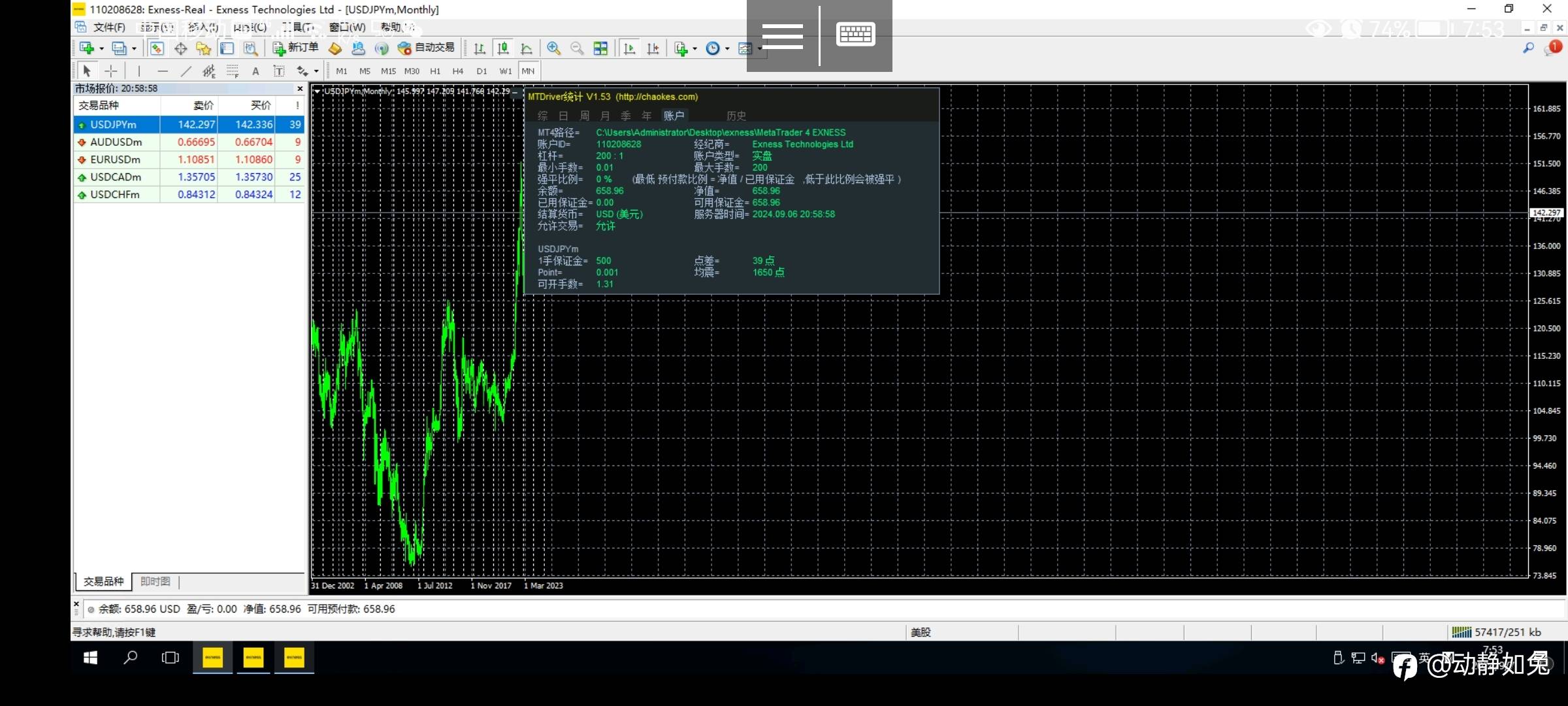Open Windows taskbar search

click(x=131, y=658)
